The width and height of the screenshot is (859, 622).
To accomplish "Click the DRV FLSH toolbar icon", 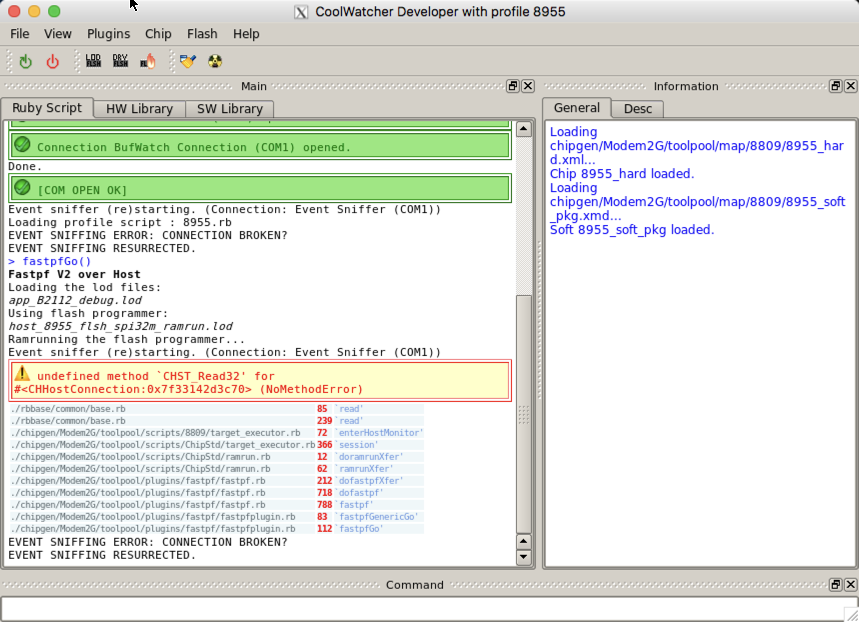I will [x=120, y=61].
